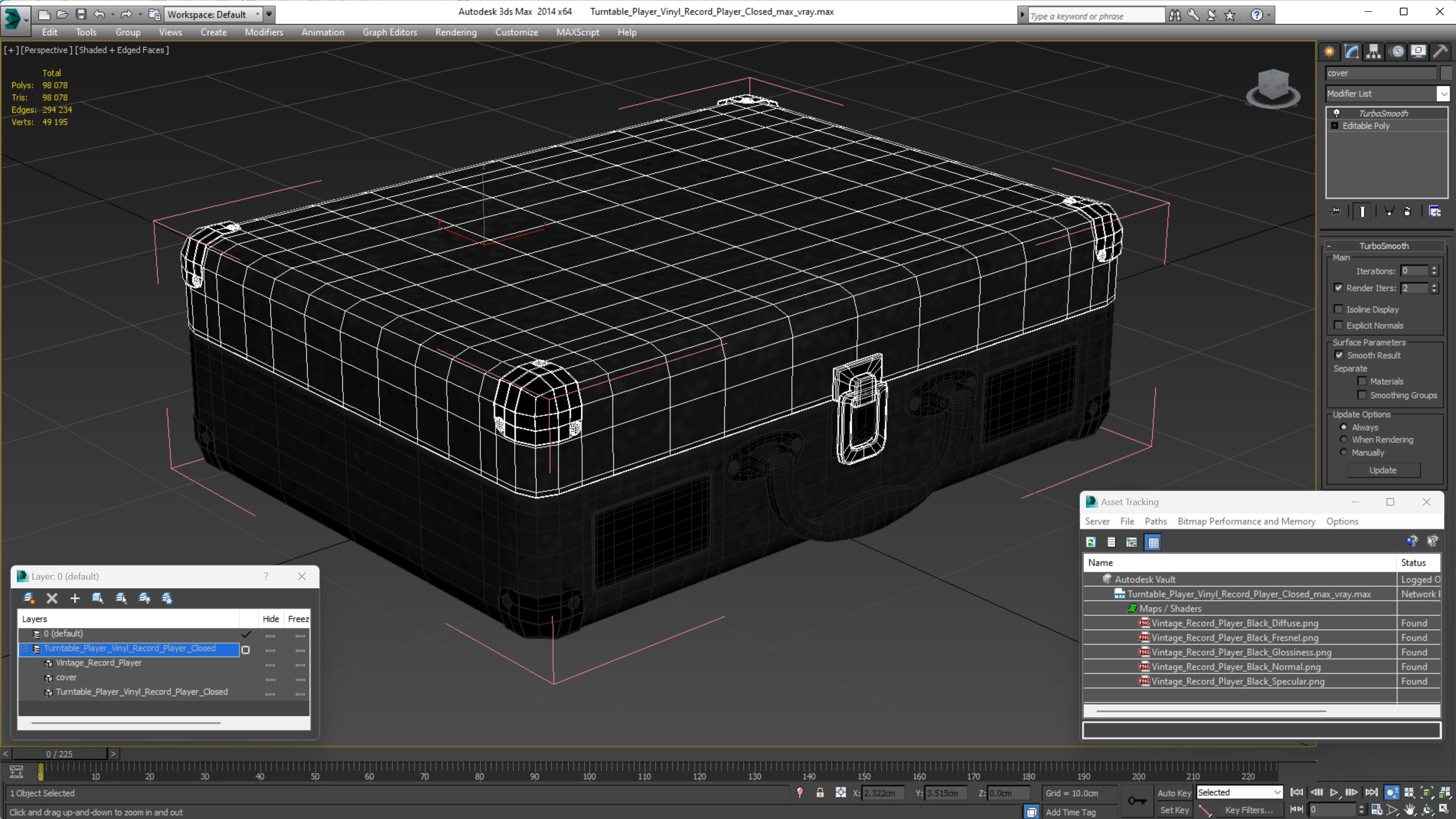Click the object color swatch next to cover name

point(1446,73)
